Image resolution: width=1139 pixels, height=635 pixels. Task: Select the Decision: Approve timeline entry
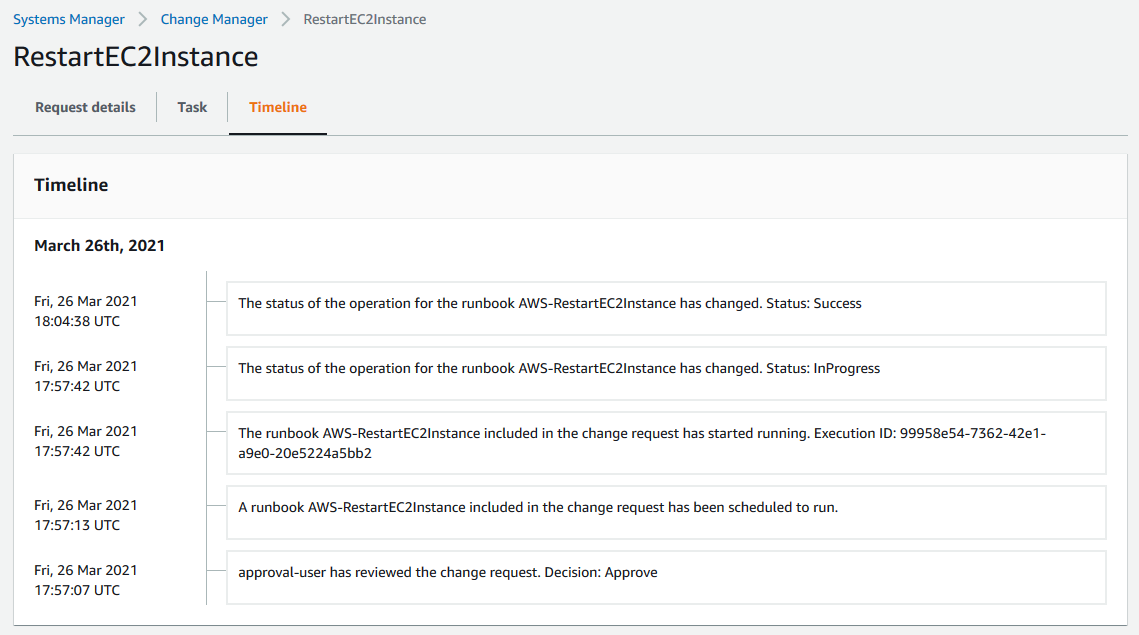pos(666,578)
